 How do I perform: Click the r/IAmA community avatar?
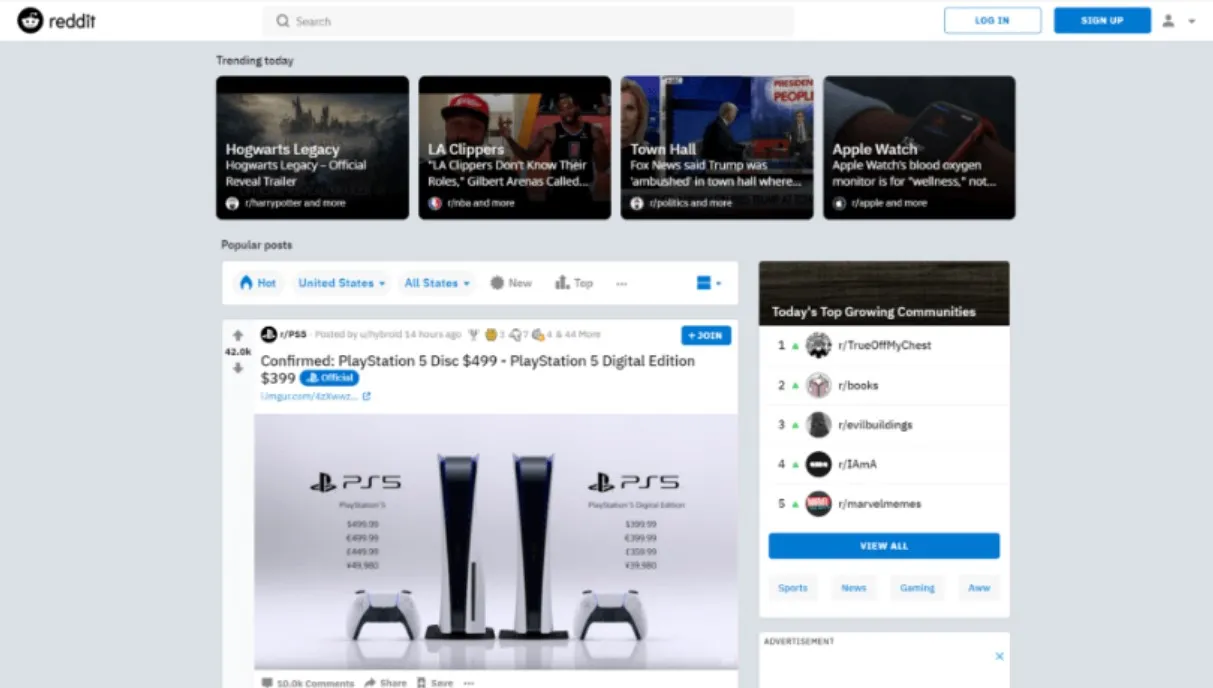coord(819,464)
